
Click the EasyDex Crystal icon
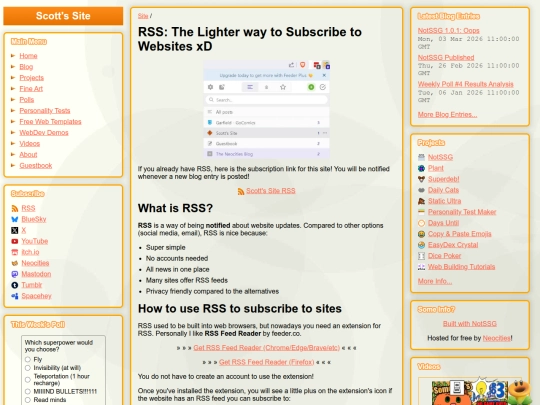click(421, 245)
